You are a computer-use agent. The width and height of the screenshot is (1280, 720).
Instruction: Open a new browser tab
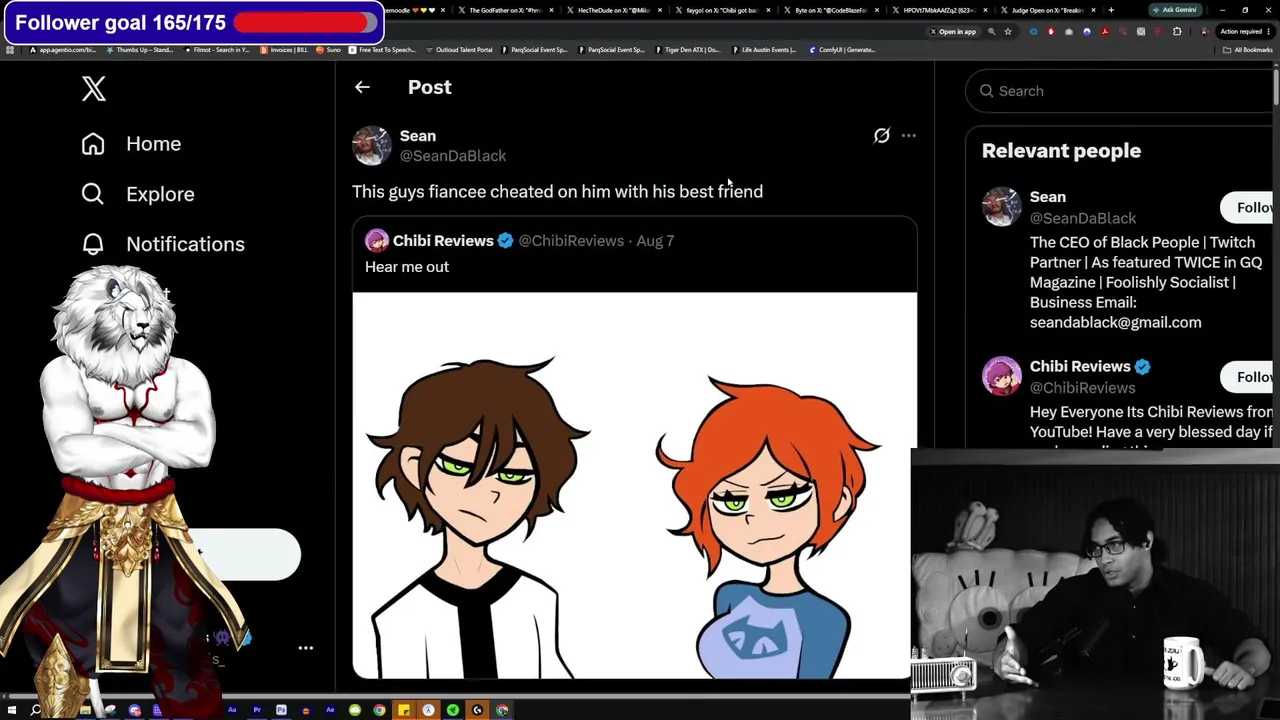click(1110, 10)
